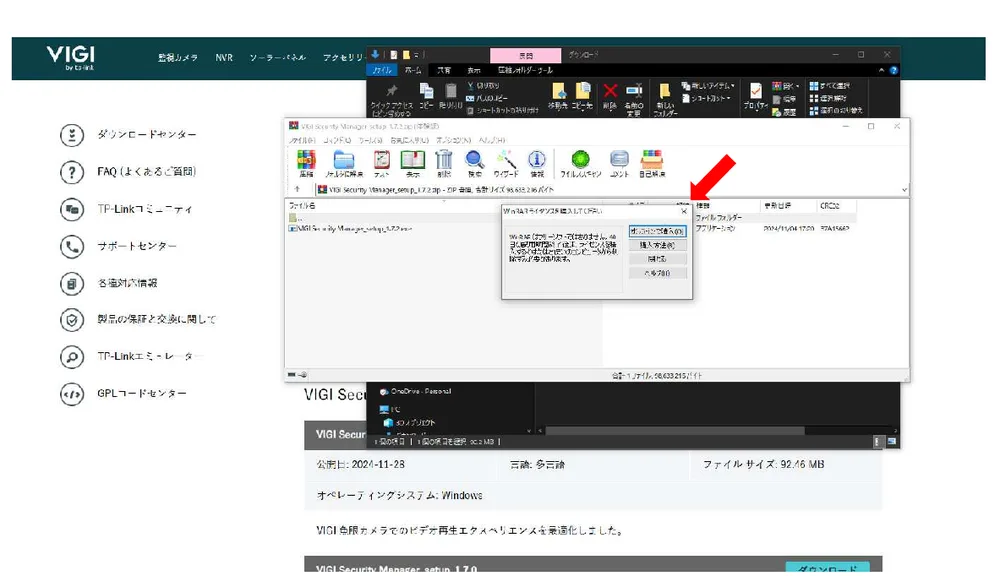Click Copy Path (パスのコピー) in Explorer ribbon
Screen dimensions: 1000x576
(487, 98)
